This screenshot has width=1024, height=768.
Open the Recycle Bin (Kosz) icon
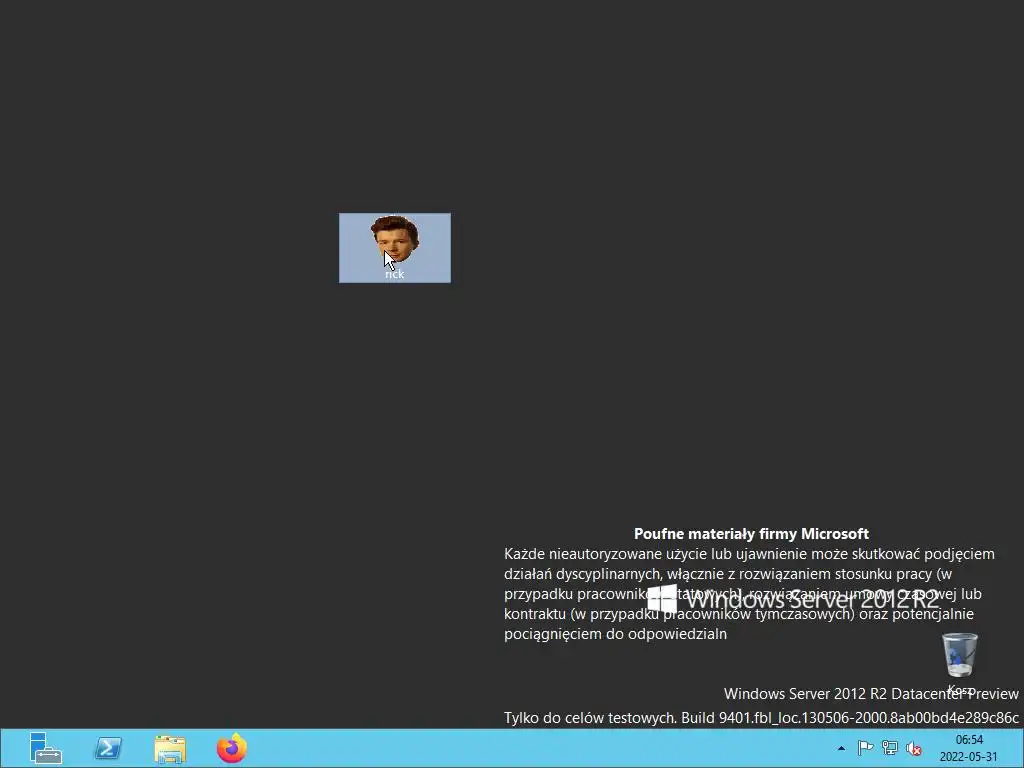point(960,662)
